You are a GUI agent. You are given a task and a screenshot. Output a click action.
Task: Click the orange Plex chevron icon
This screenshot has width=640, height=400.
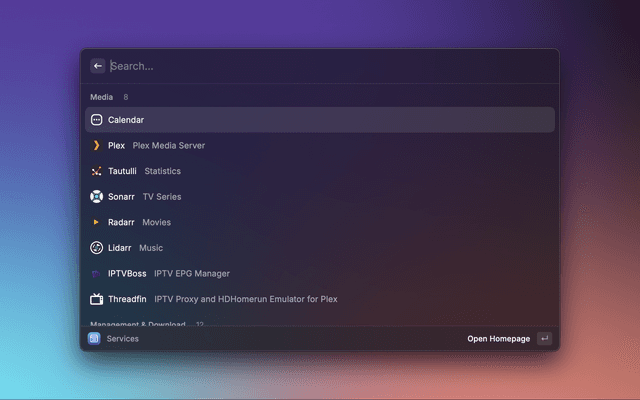tap(97, 145)
